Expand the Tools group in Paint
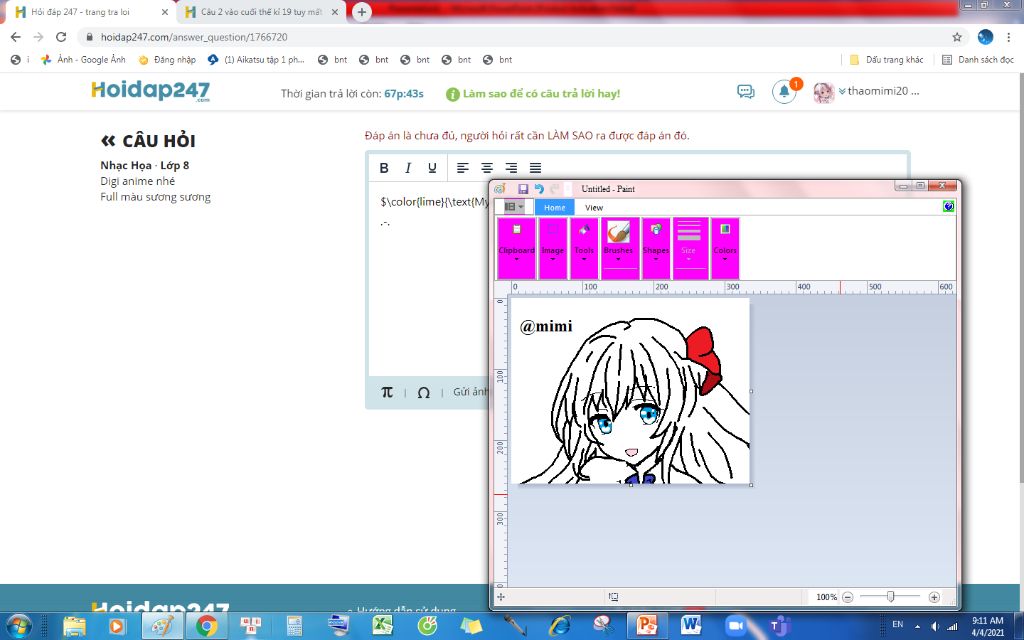The height and width of the screenshot is (640, 1024). pyautogui.click(x=584, y=248)
